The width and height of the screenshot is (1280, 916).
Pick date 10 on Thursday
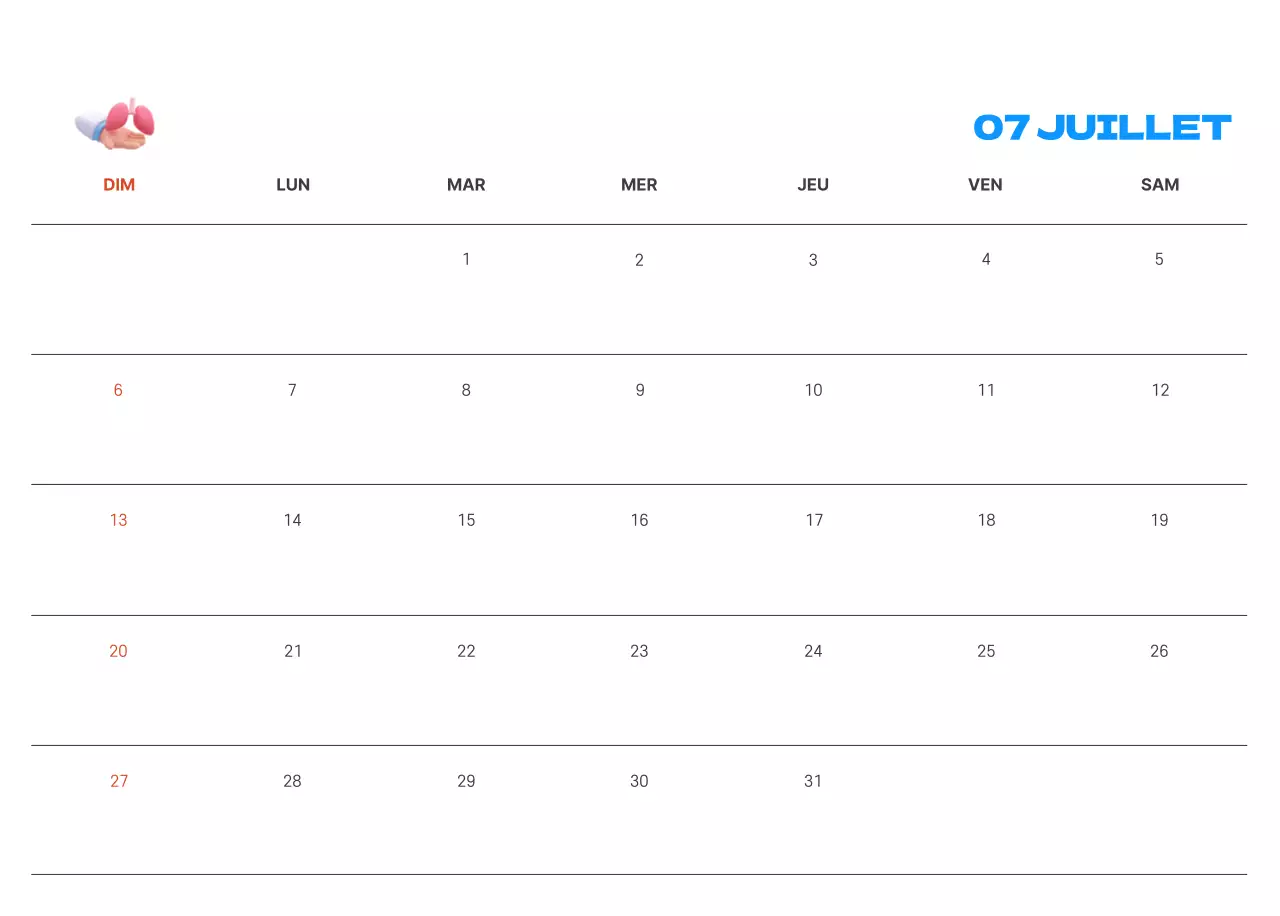tap(813, 390)
